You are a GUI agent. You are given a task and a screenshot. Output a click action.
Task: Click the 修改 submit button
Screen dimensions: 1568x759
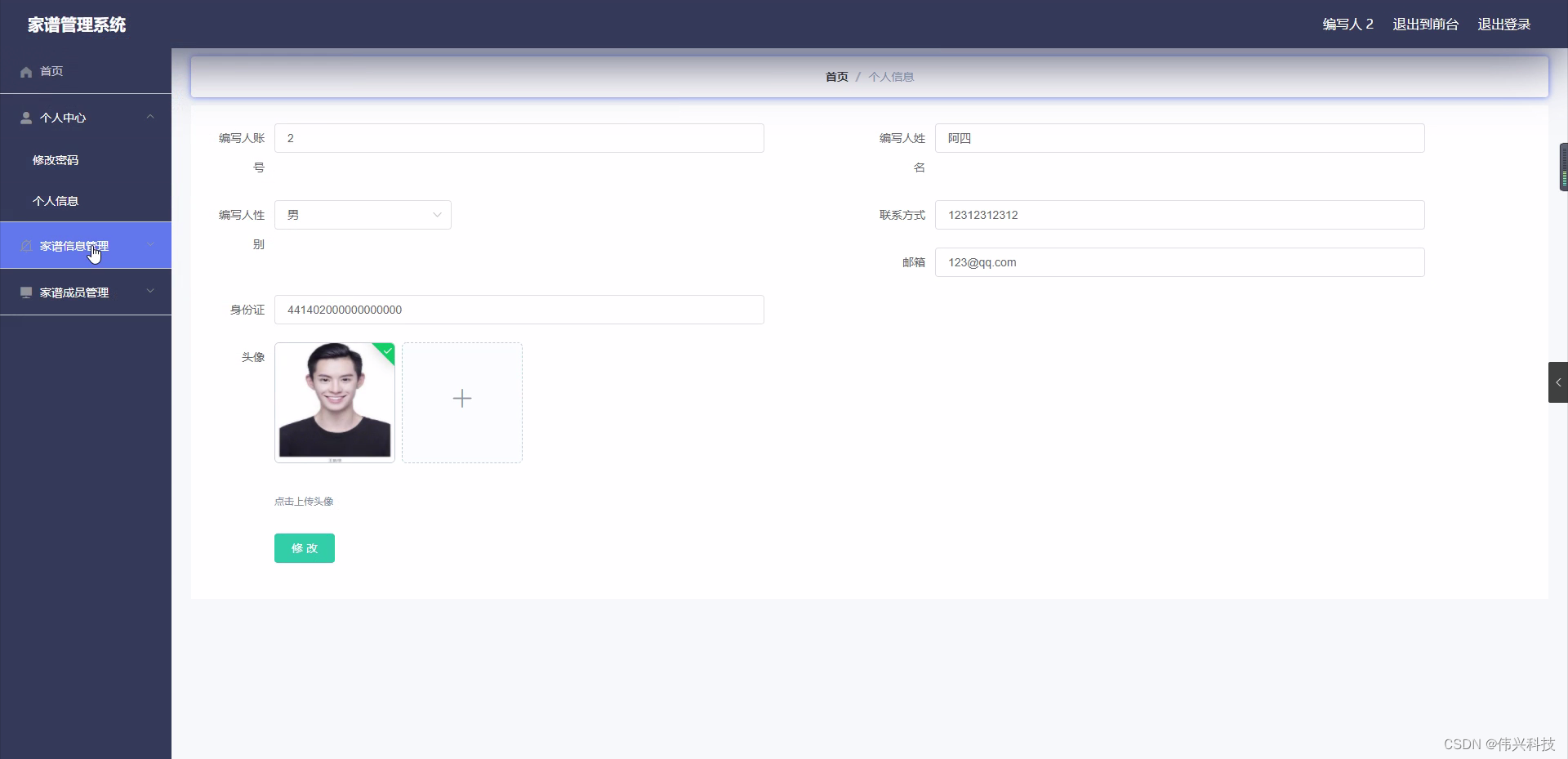coord(304,547)
